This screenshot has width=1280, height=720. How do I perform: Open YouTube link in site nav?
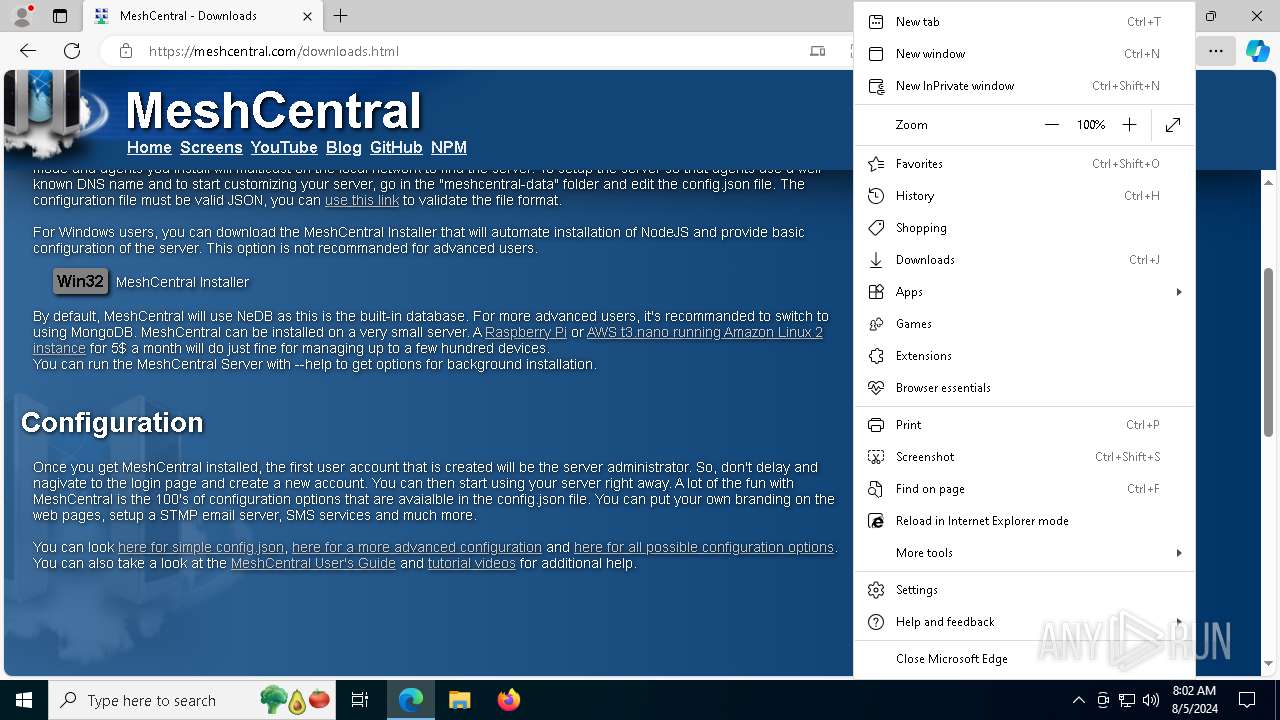(284, 147)
